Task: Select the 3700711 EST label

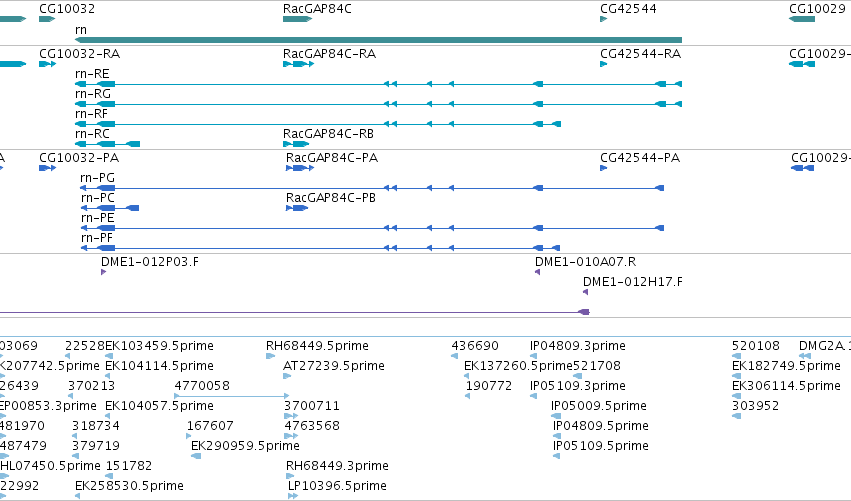Action: pos(312,407)
